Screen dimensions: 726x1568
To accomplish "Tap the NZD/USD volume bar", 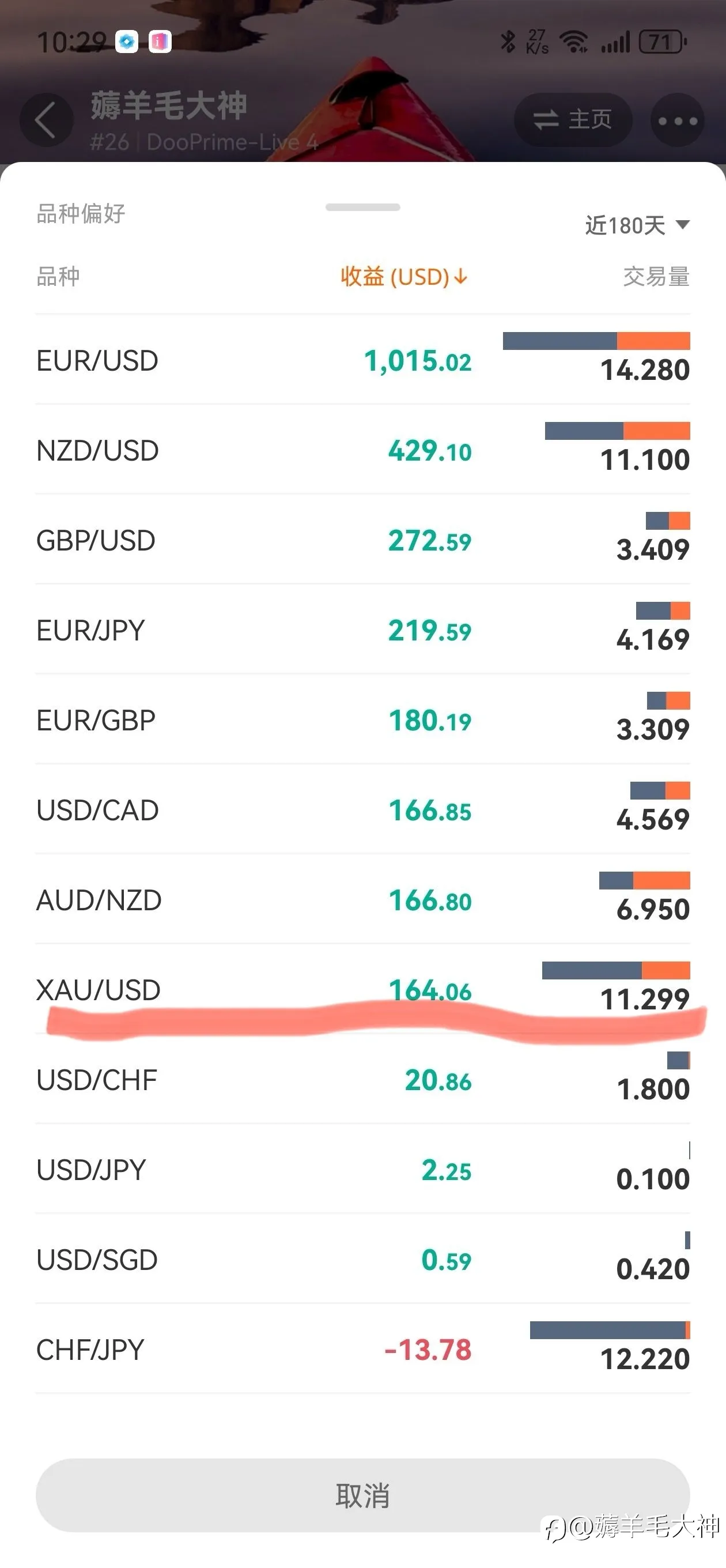I will pyautogui.click(x=618, y=431).
